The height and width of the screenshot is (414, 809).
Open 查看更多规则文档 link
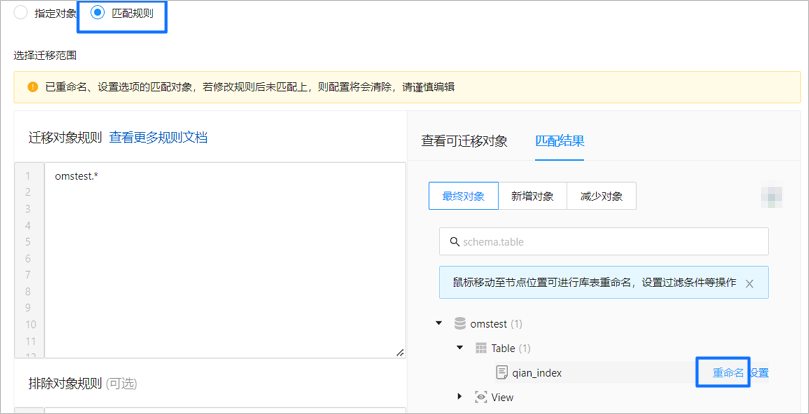click(158, 137)
